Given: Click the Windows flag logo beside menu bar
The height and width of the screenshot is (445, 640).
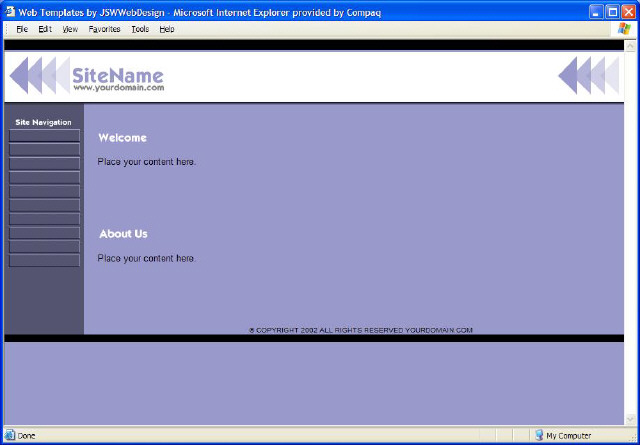Looking at the screenshot, I should pos(625,29).
